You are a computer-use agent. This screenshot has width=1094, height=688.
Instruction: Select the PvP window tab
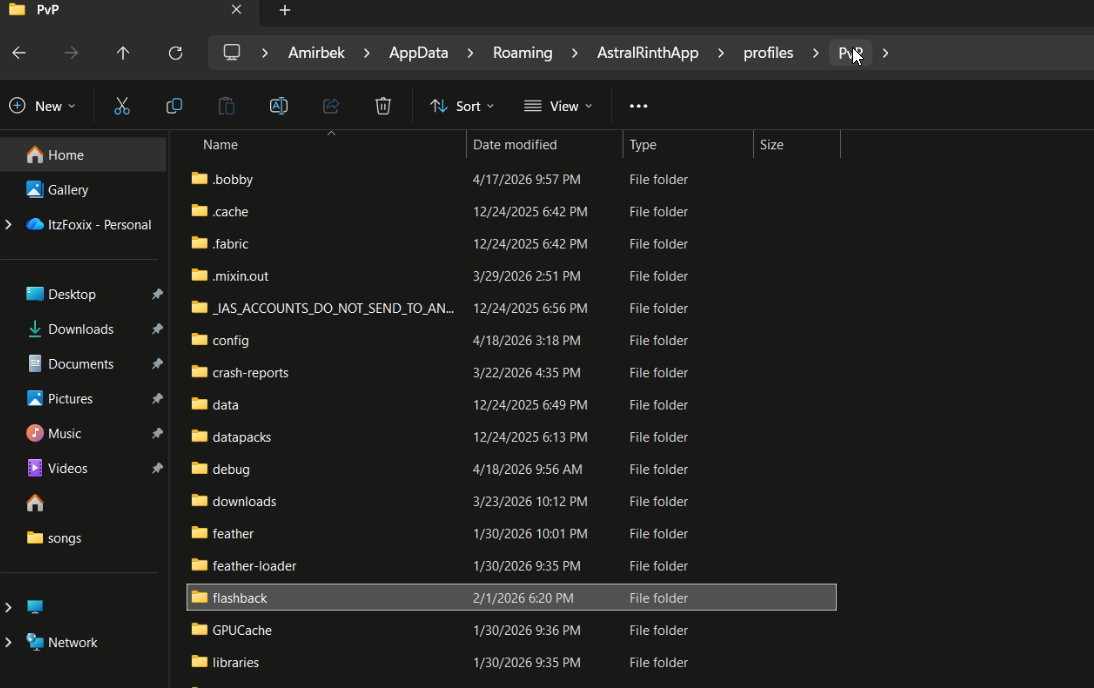(x=129, y=10)
